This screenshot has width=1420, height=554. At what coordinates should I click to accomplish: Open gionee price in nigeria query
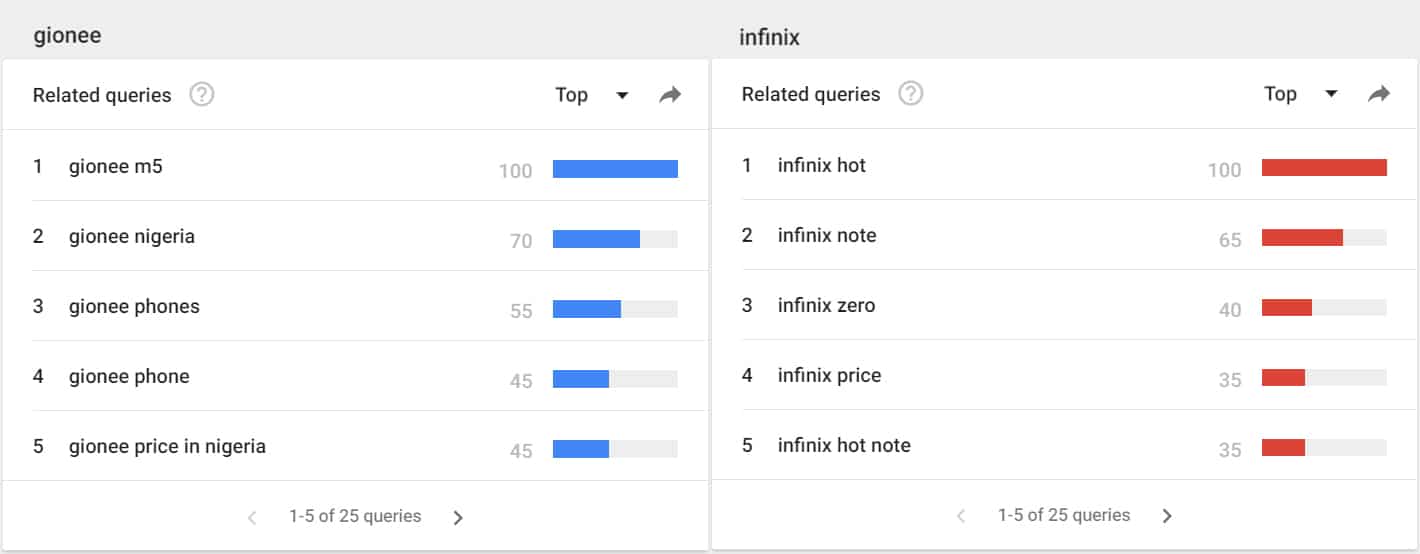click(x=167, y=446)
